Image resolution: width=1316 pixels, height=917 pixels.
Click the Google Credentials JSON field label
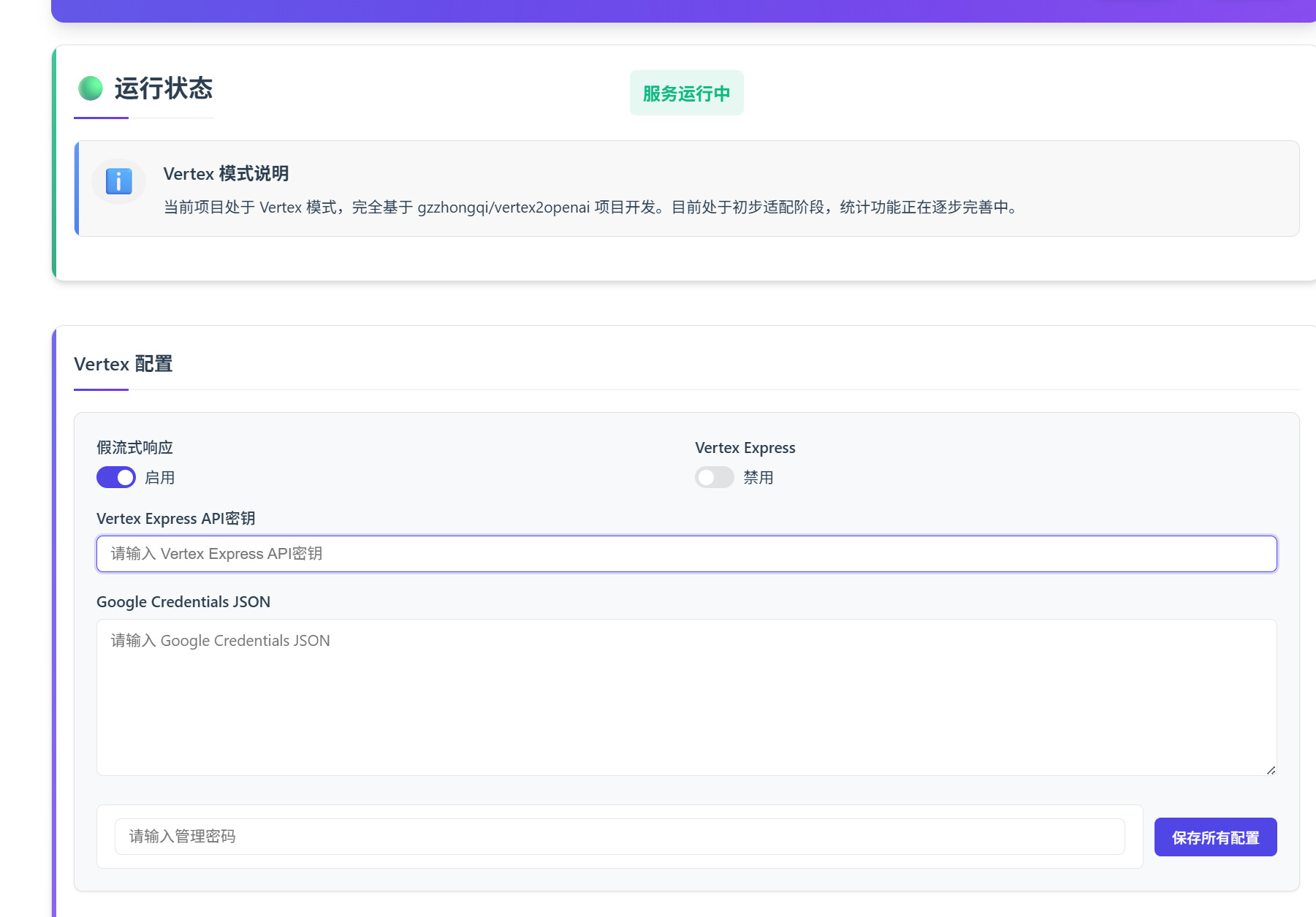[x=183, y=602]
